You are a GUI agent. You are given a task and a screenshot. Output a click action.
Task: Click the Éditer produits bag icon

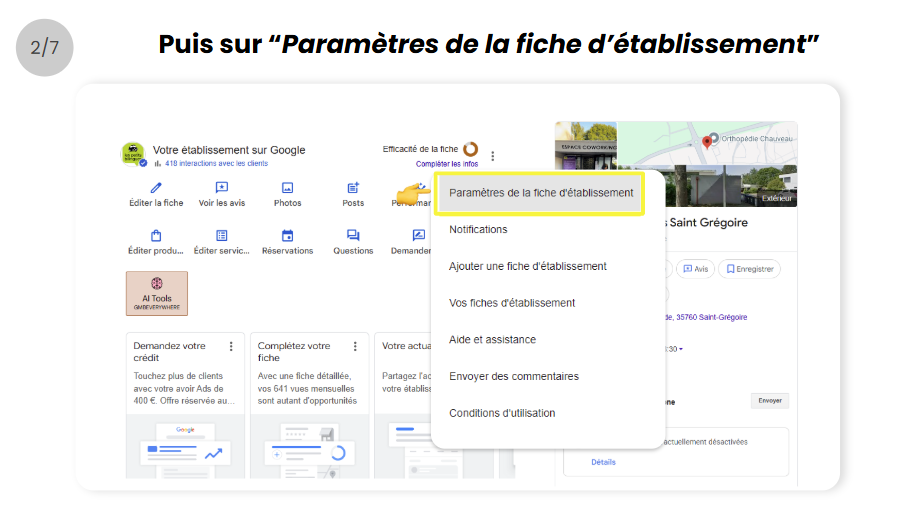pos(155,236)
